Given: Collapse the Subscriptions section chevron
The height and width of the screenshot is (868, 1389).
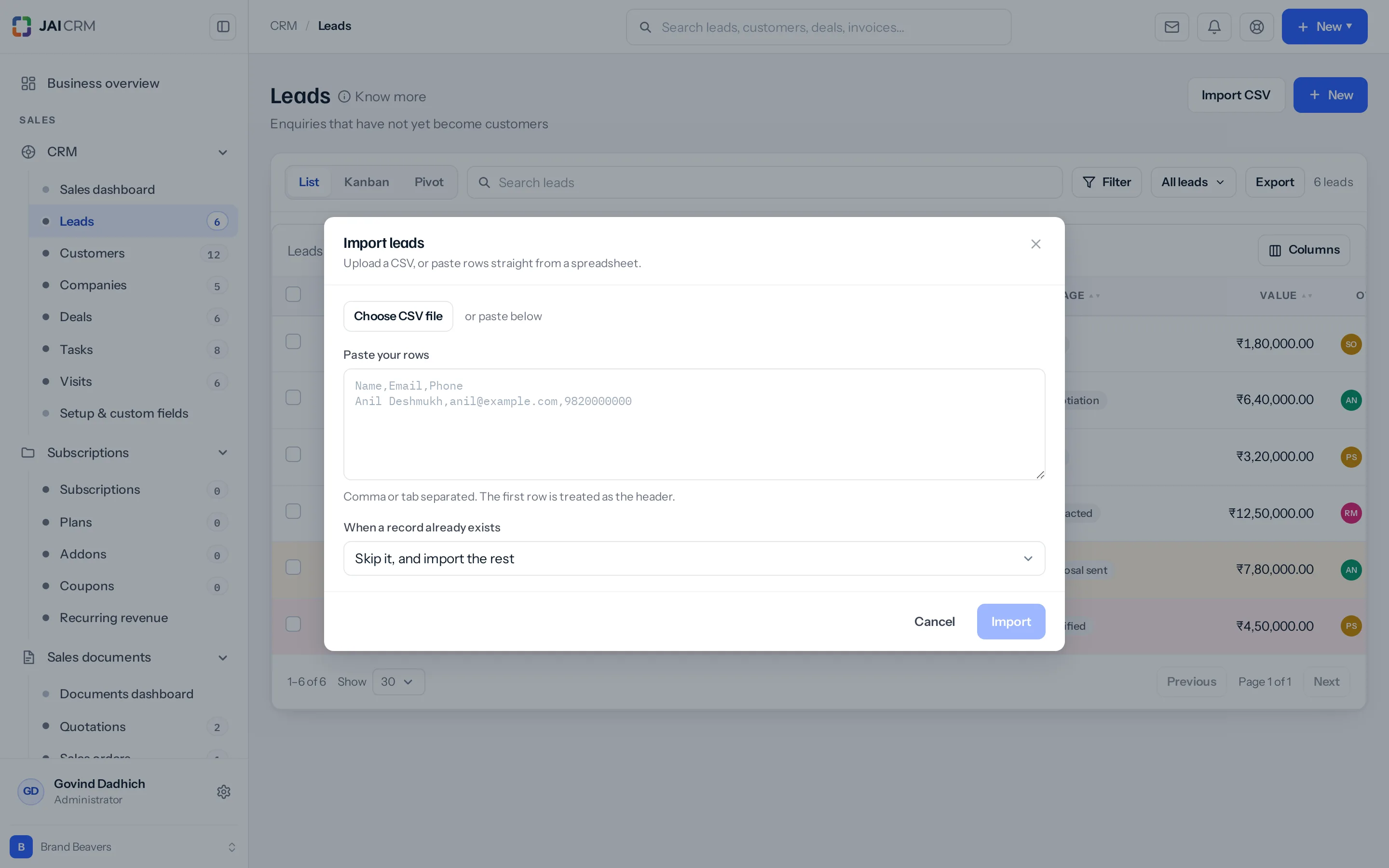Looking at the screenshot, I should pos(223,452).
